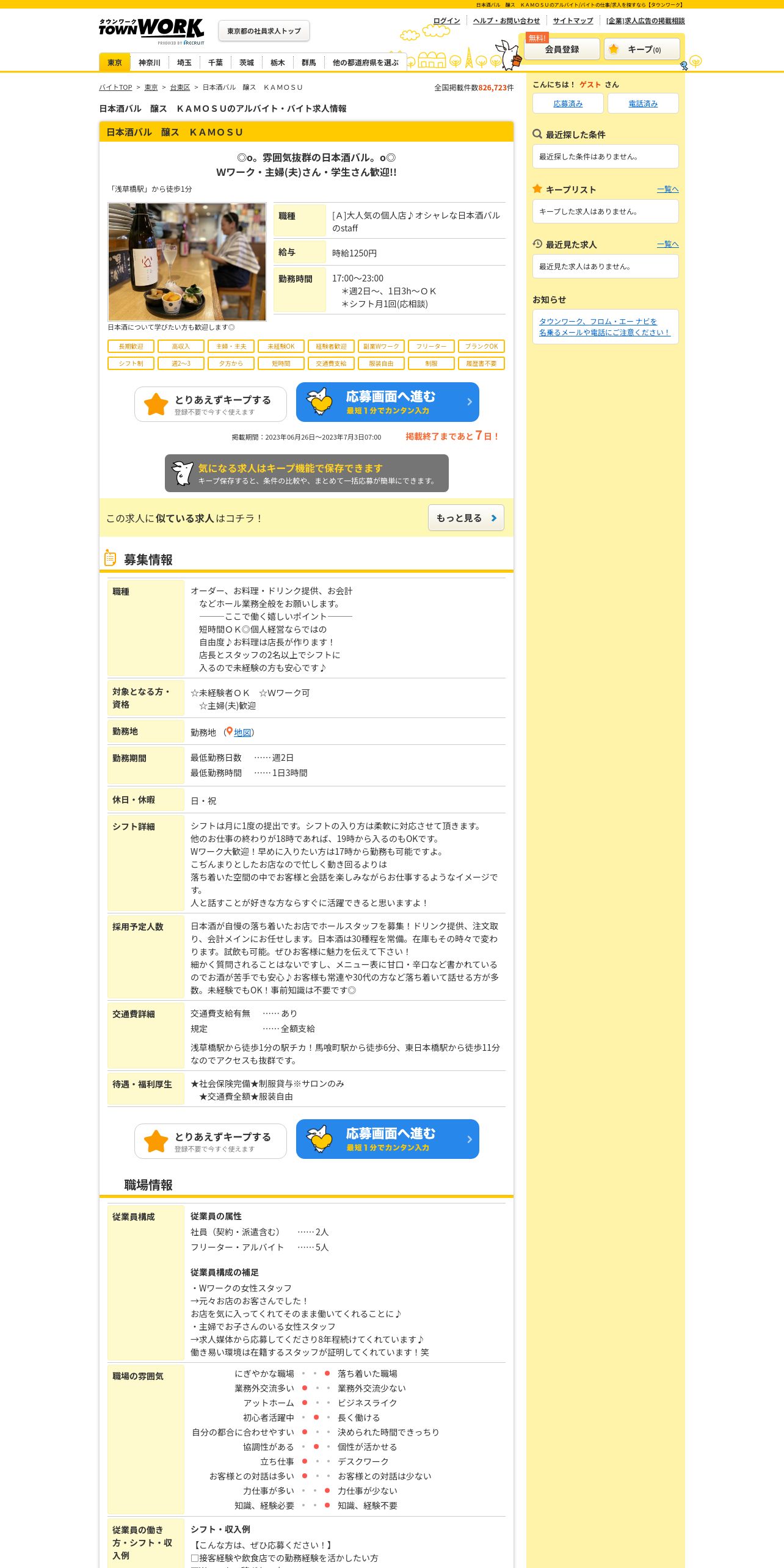Click the star icon on top キープ button
This screenshot has height=1568, width=784.
tap(614, 49)
